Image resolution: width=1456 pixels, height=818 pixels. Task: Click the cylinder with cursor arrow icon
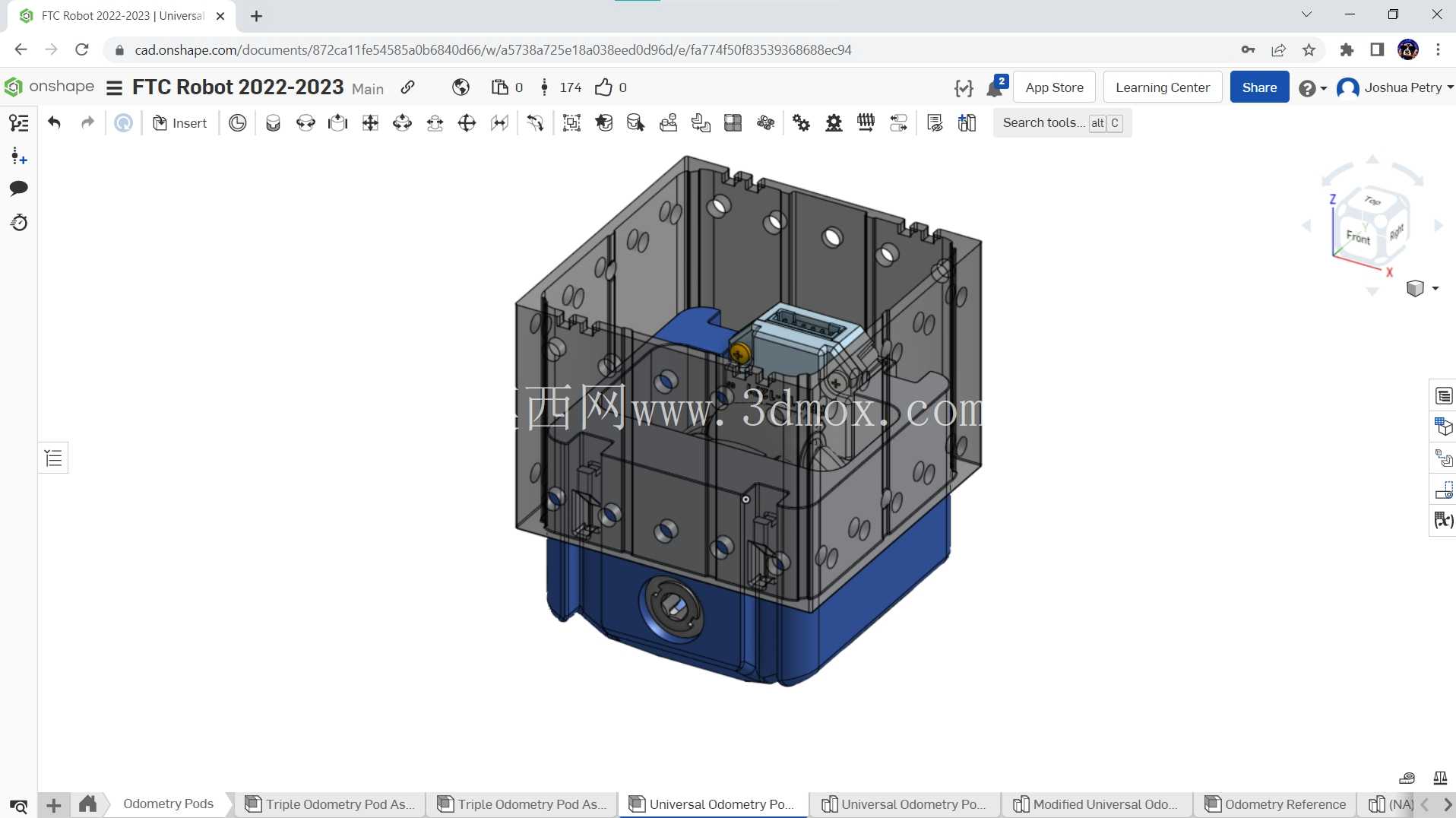[636, 123]
